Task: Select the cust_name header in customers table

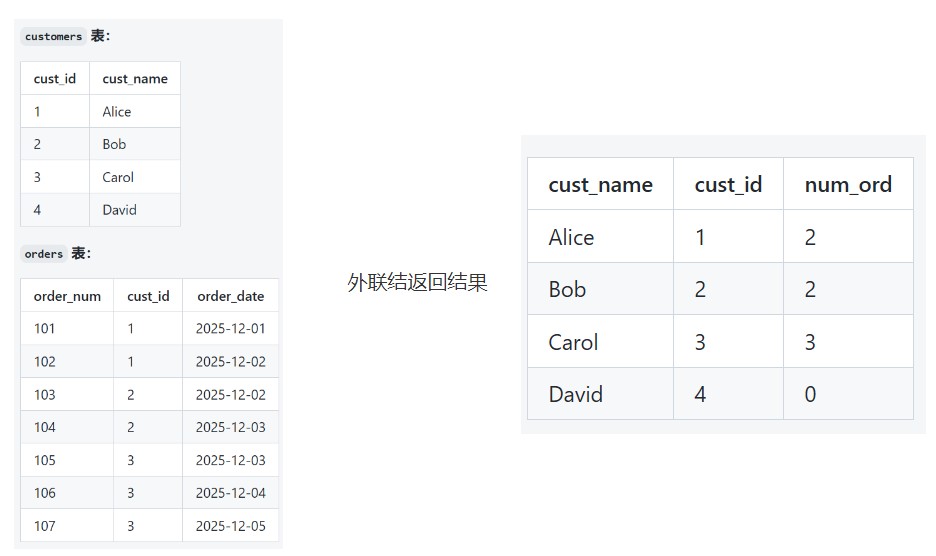Action: 135,79
